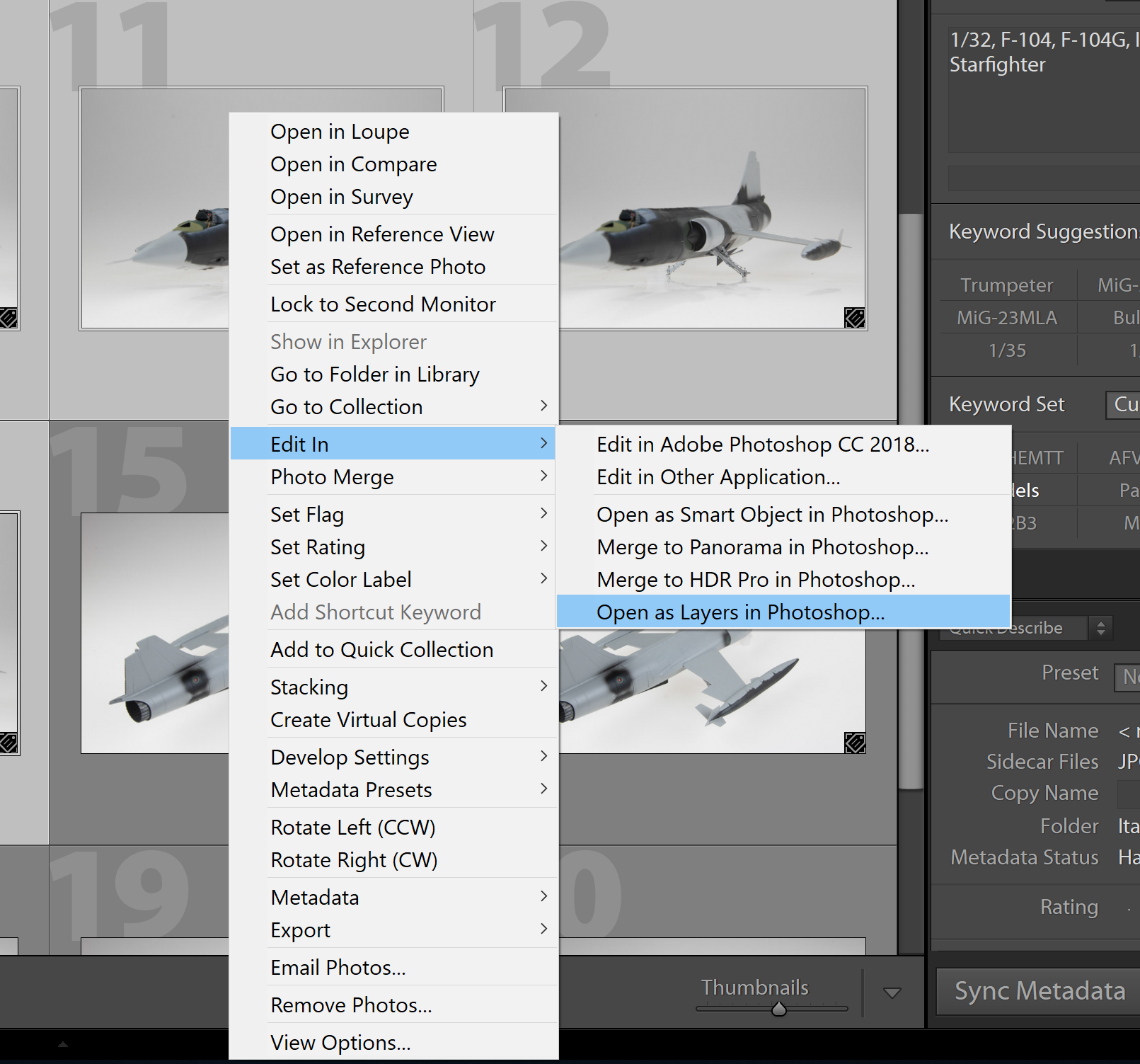Choose Add to Quick Collection
Image resolution: width=1140 pixels, height=1064 pixels.
(x=381, y=650)
